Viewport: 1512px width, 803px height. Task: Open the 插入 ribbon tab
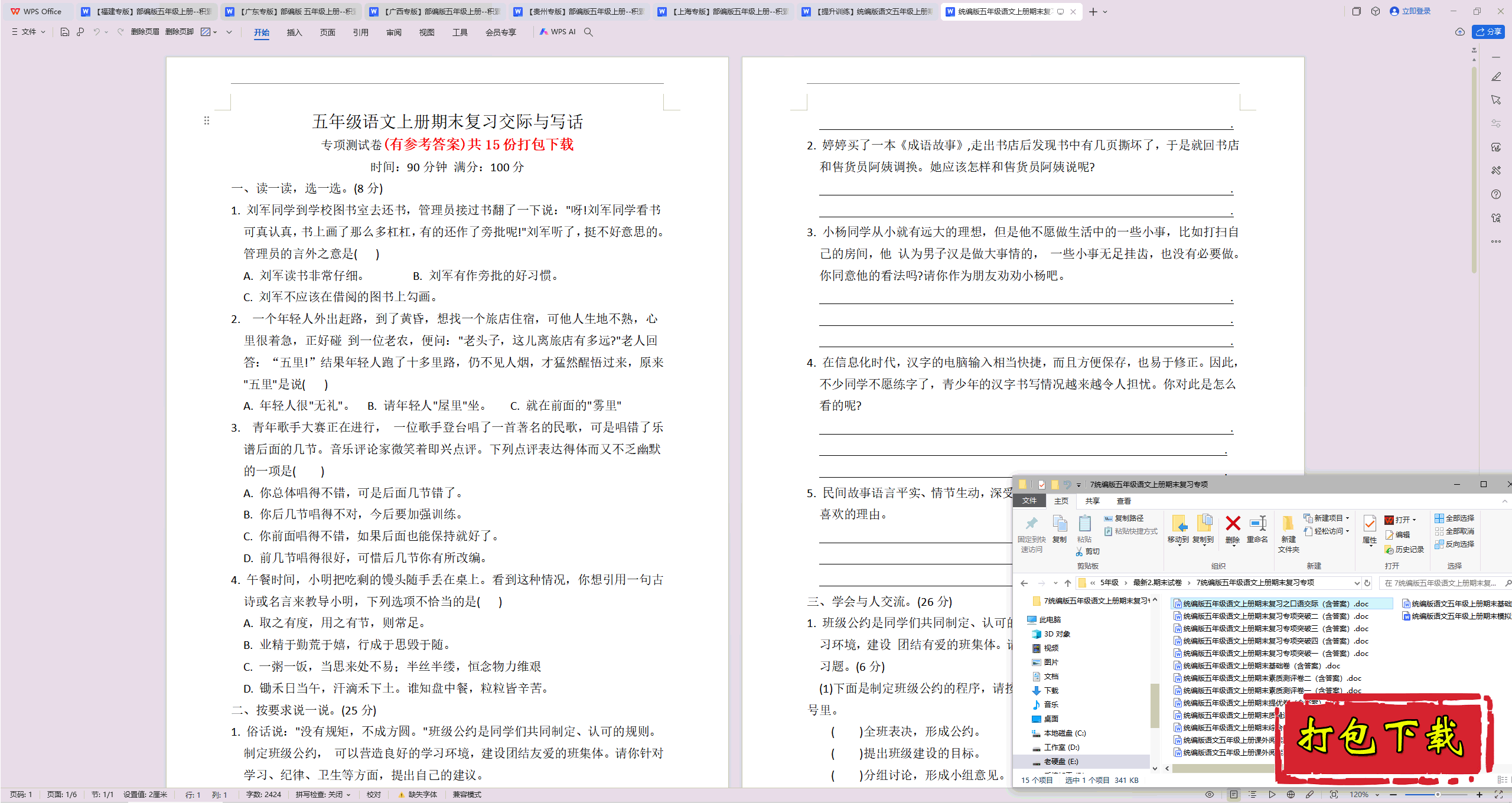click(x=294, y=32)
